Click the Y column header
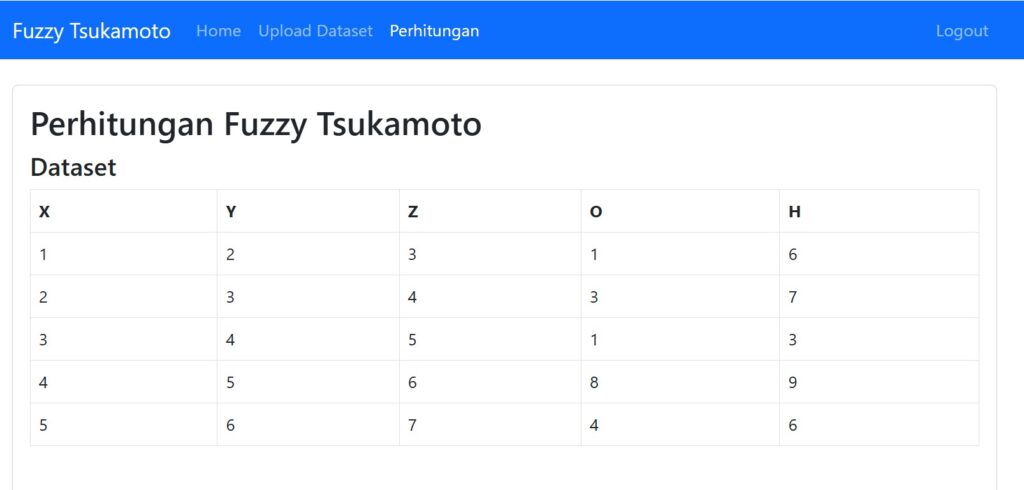This screenshot has height=490, width=1024. 308,211
